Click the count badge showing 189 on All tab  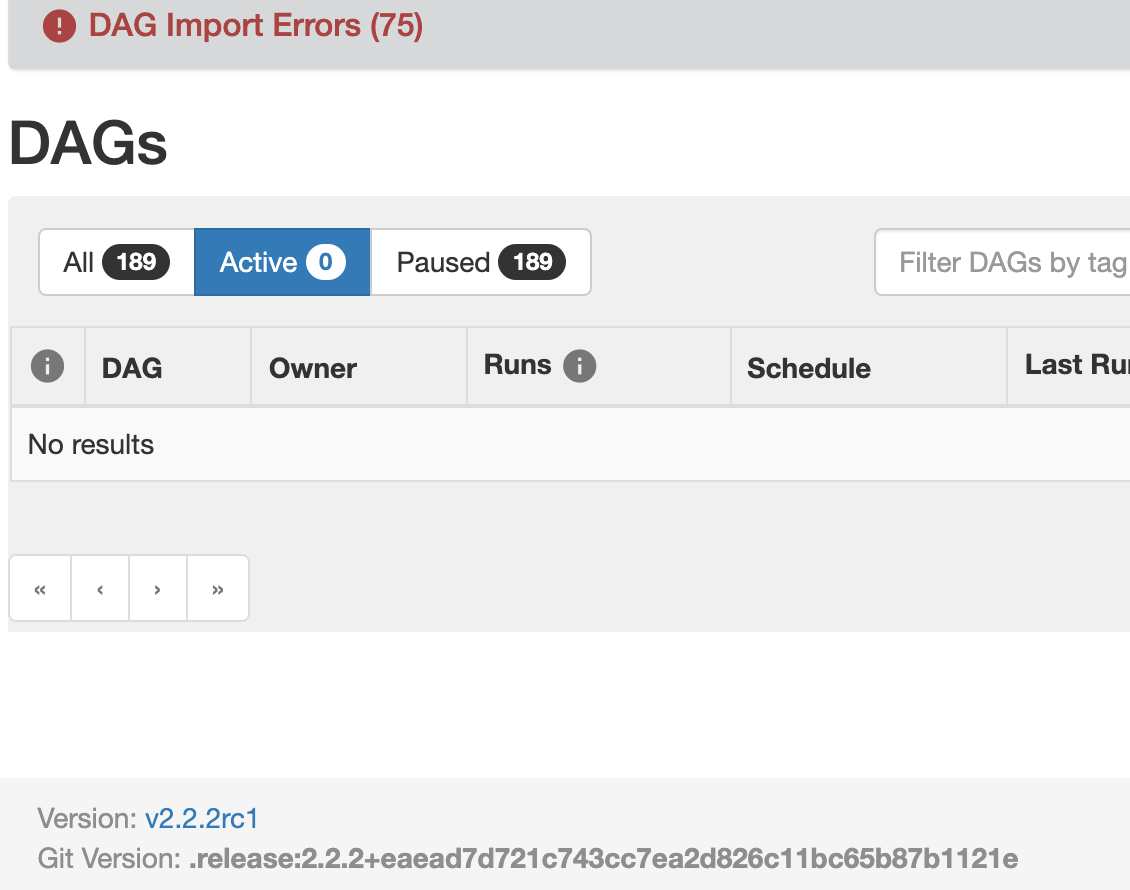point(140,262)
